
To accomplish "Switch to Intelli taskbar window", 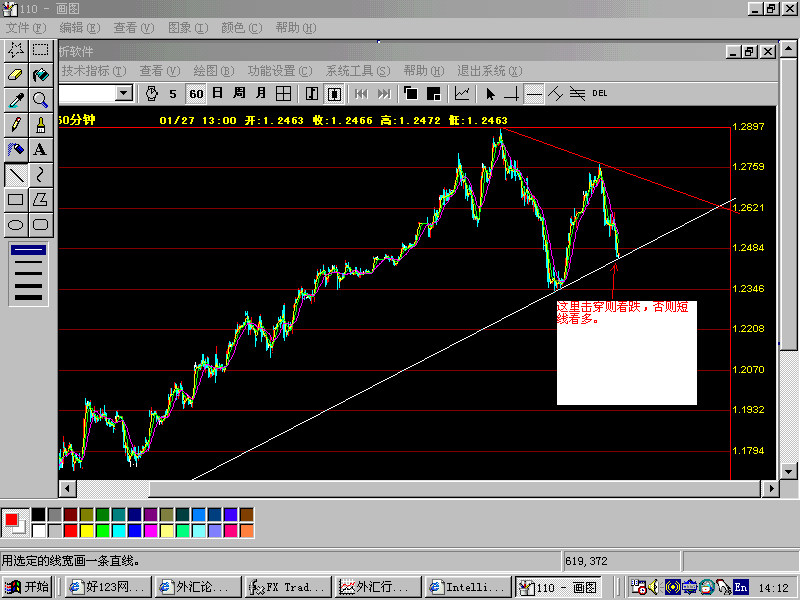I will [x=468, y=587].
